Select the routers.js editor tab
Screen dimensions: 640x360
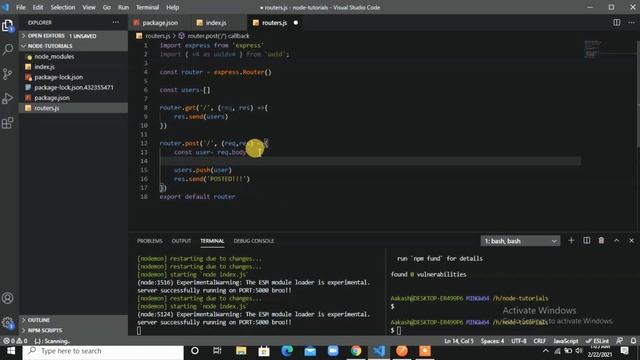[274, 23]
